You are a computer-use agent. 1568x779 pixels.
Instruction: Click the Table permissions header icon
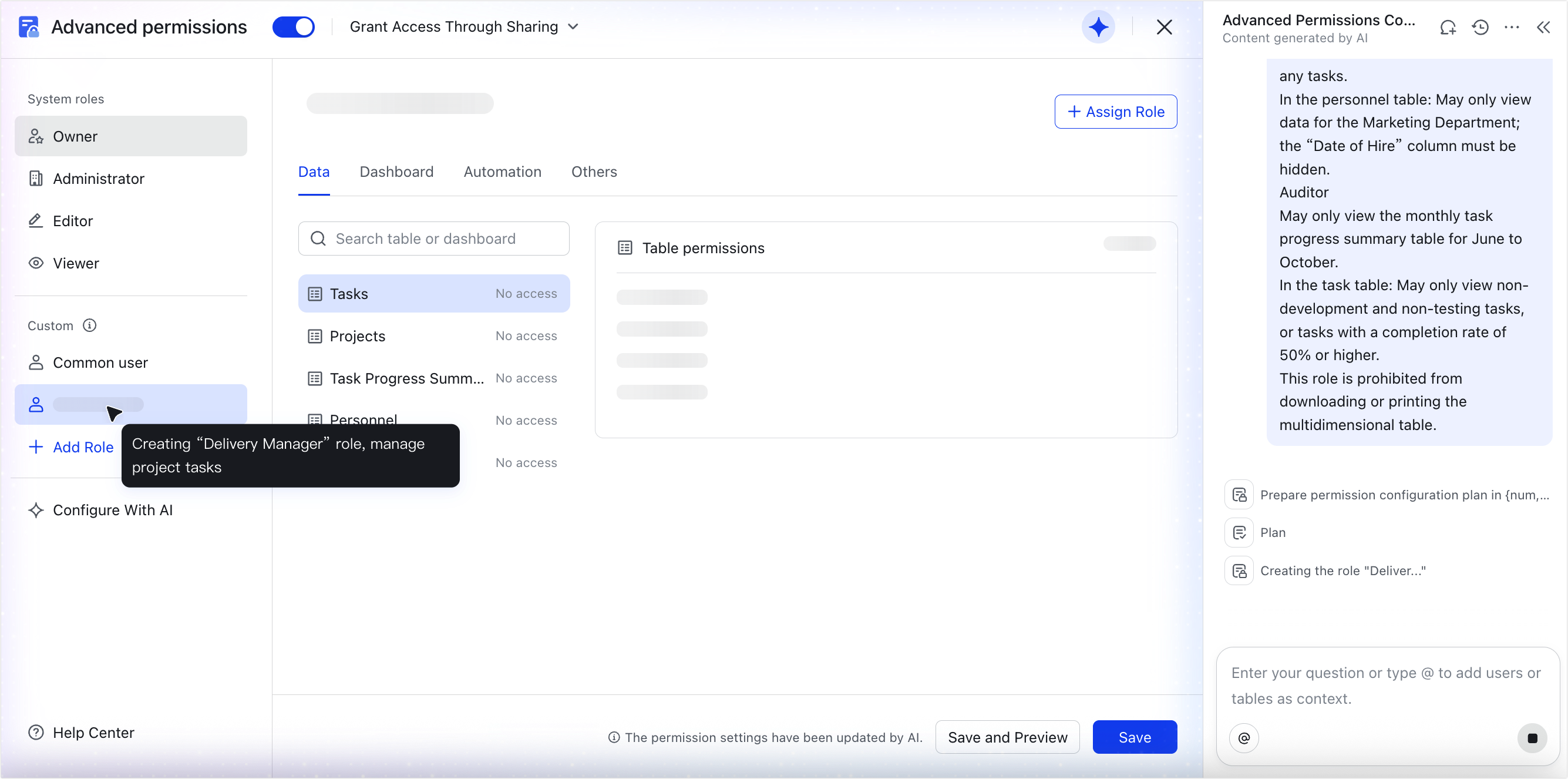click(x=625, y=248)
